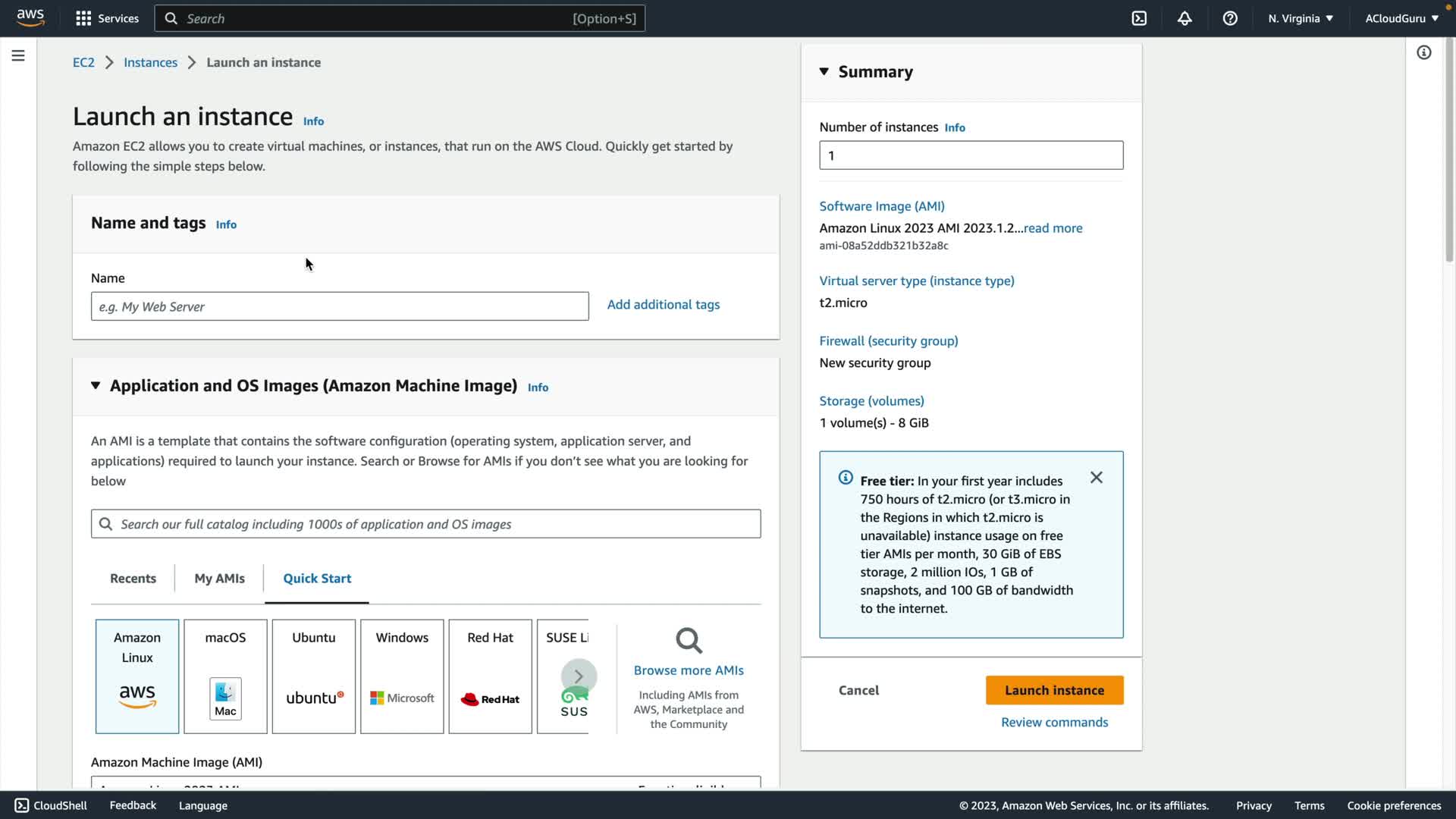The height and width of the screenshot is (819, 1456).
Task: Switch to the Recents tab
Action: tap(133, 578)
